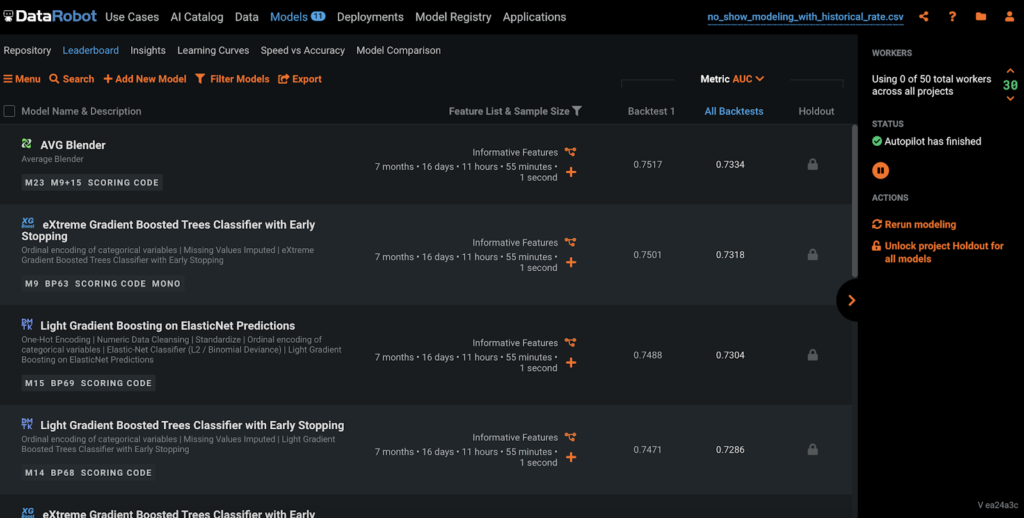Click the MONO tag on M9 model
This screenshot has height=518, width=1024.
tap(166, 283)
